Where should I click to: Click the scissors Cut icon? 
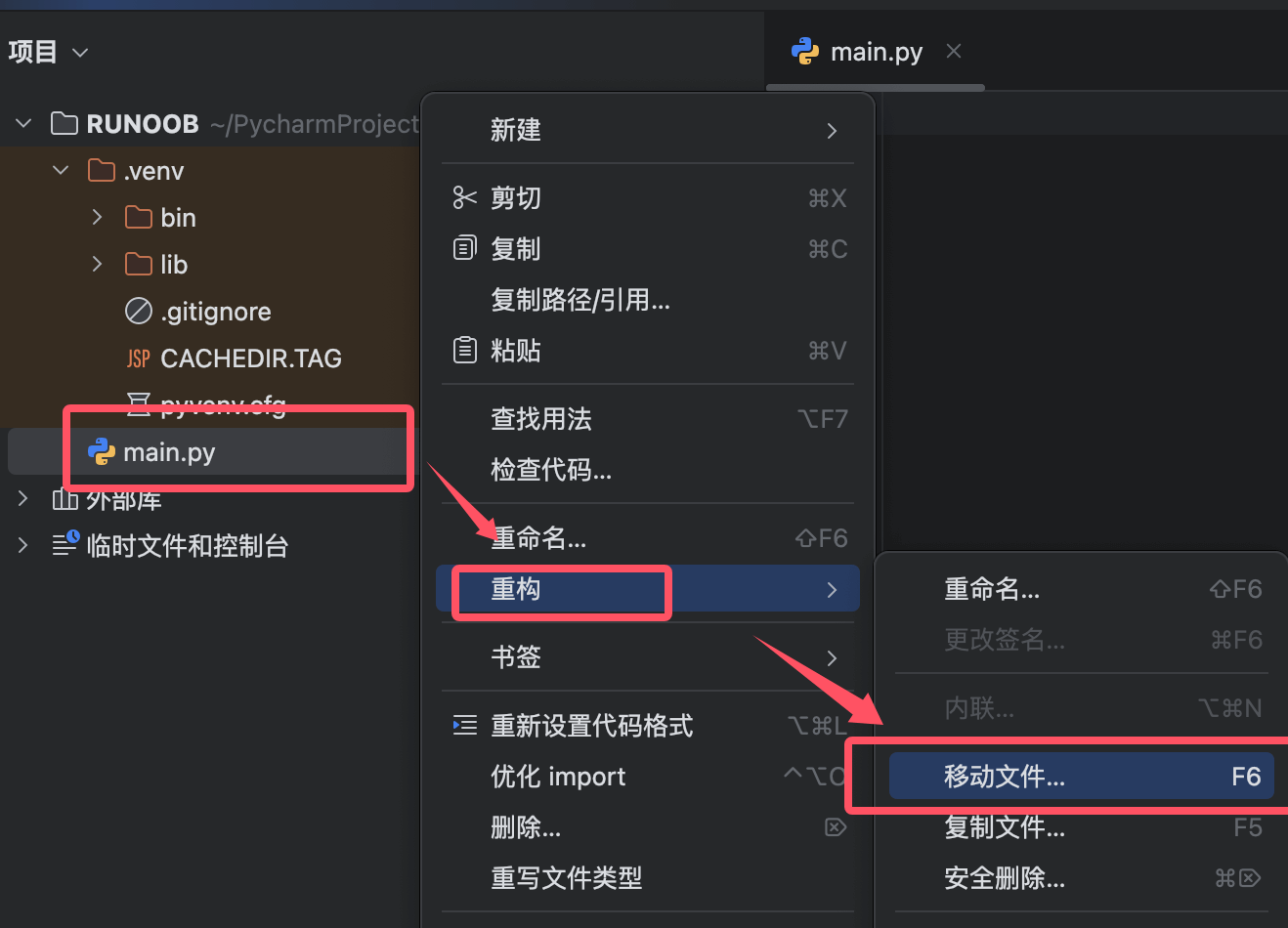(465, 198)
